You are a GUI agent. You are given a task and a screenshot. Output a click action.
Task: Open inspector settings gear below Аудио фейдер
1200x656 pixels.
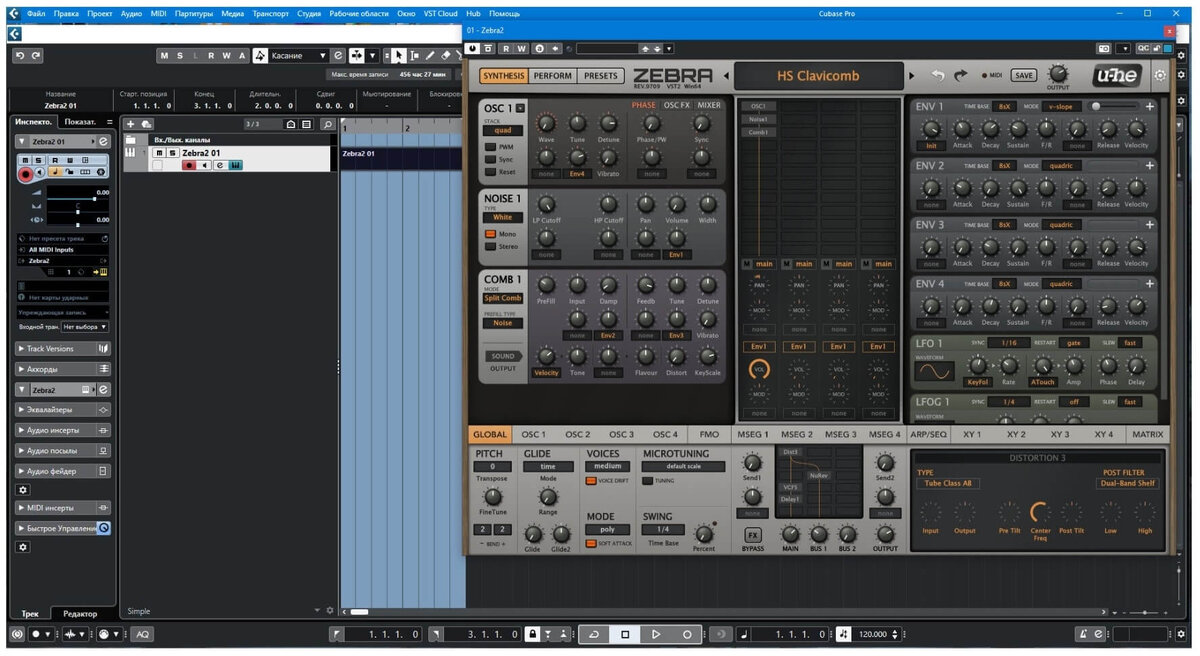tap(24, 490)
